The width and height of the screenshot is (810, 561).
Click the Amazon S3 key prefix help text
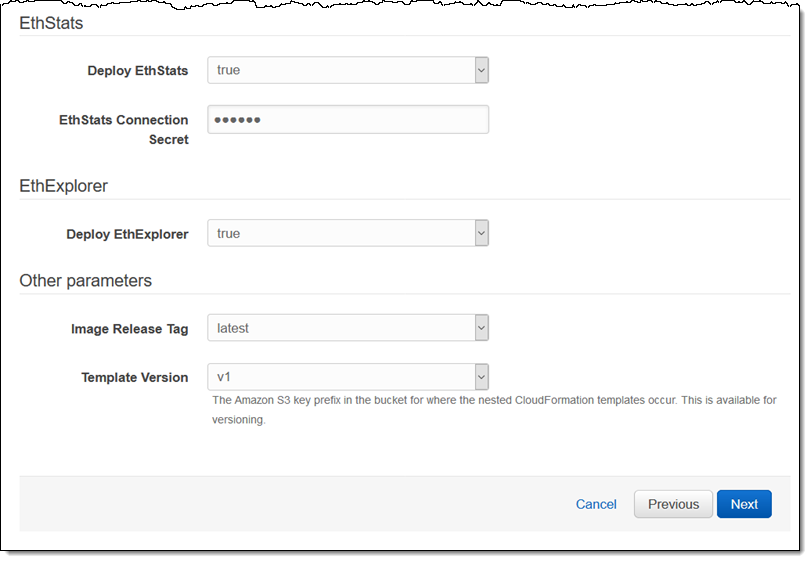[494, 410]
